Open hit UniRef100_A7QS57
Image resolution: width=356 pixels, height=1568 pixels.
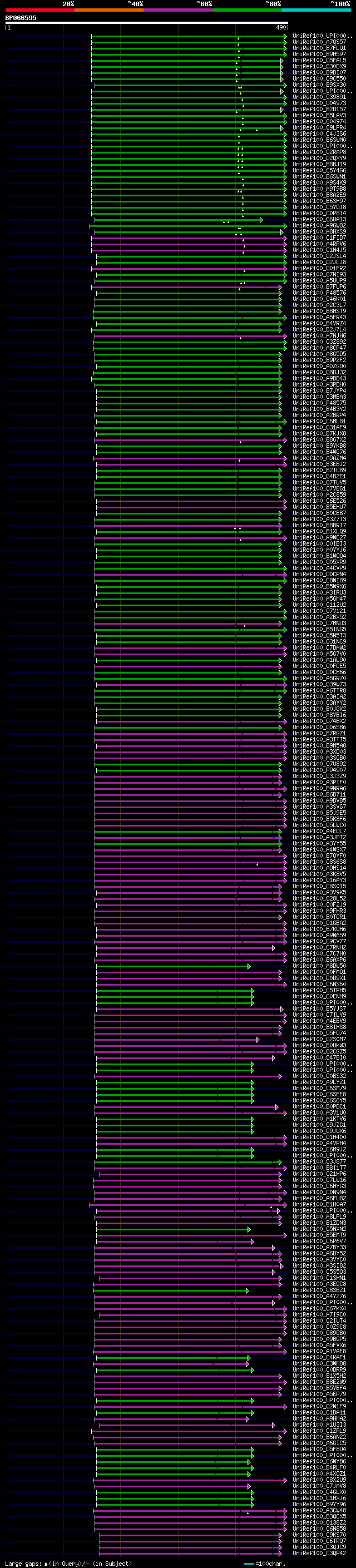pos(319,42)
